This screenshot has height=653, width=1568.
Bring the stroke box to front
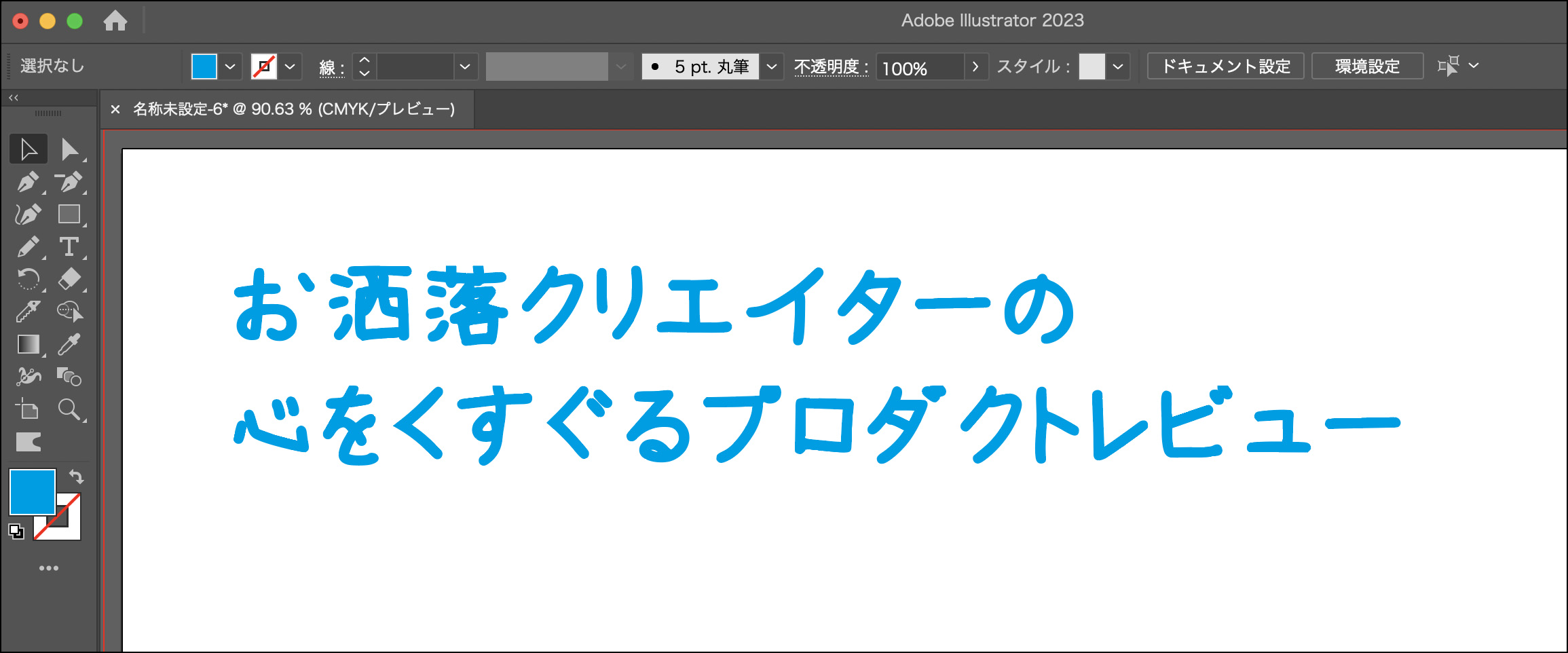pos(68,527)
